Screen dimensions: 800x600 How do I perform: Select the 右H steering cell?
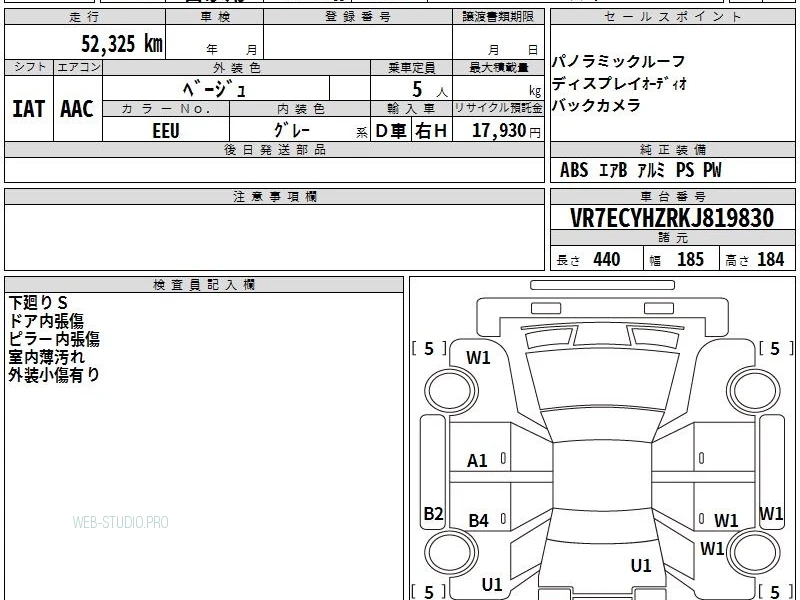[x=432, y=131]
